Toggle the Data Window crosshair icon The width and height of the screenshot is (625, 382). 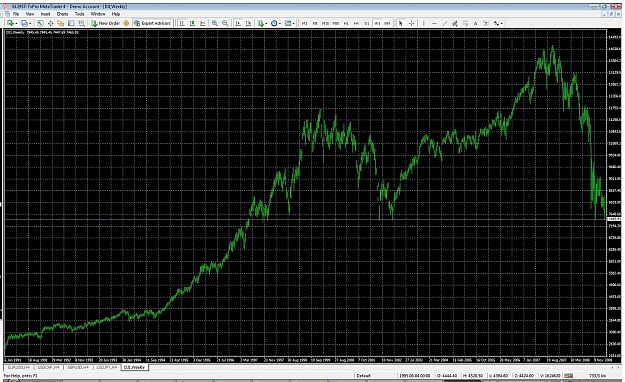[x=50, y=23]
